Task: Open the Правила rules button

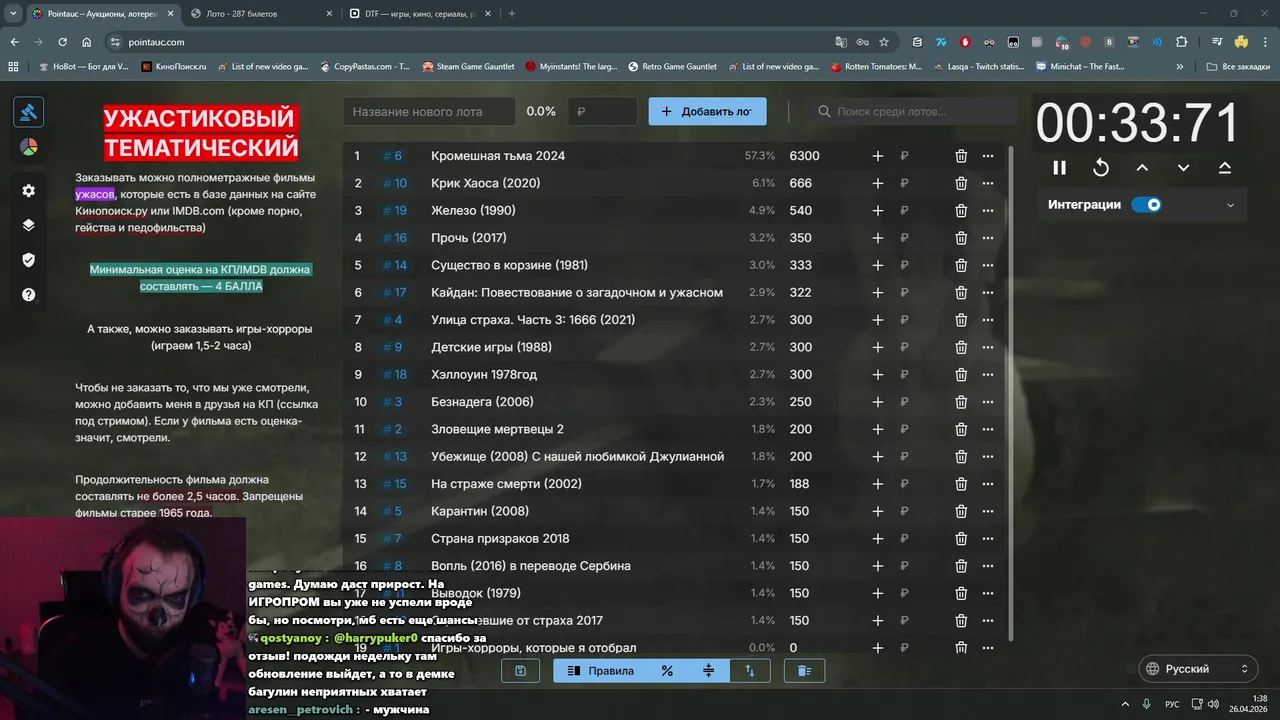Action: (x=600, y=671)
